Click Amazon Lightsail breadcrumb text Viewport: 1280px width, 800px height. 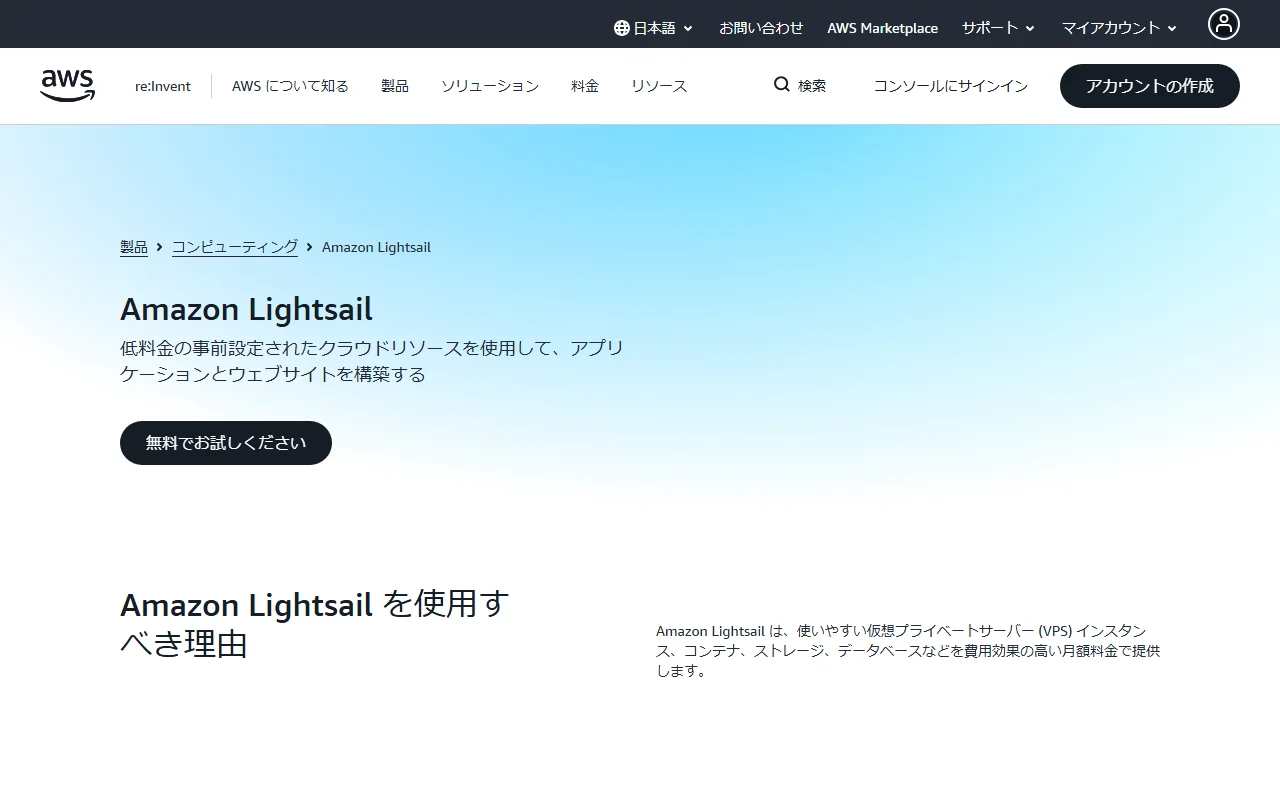376,247
